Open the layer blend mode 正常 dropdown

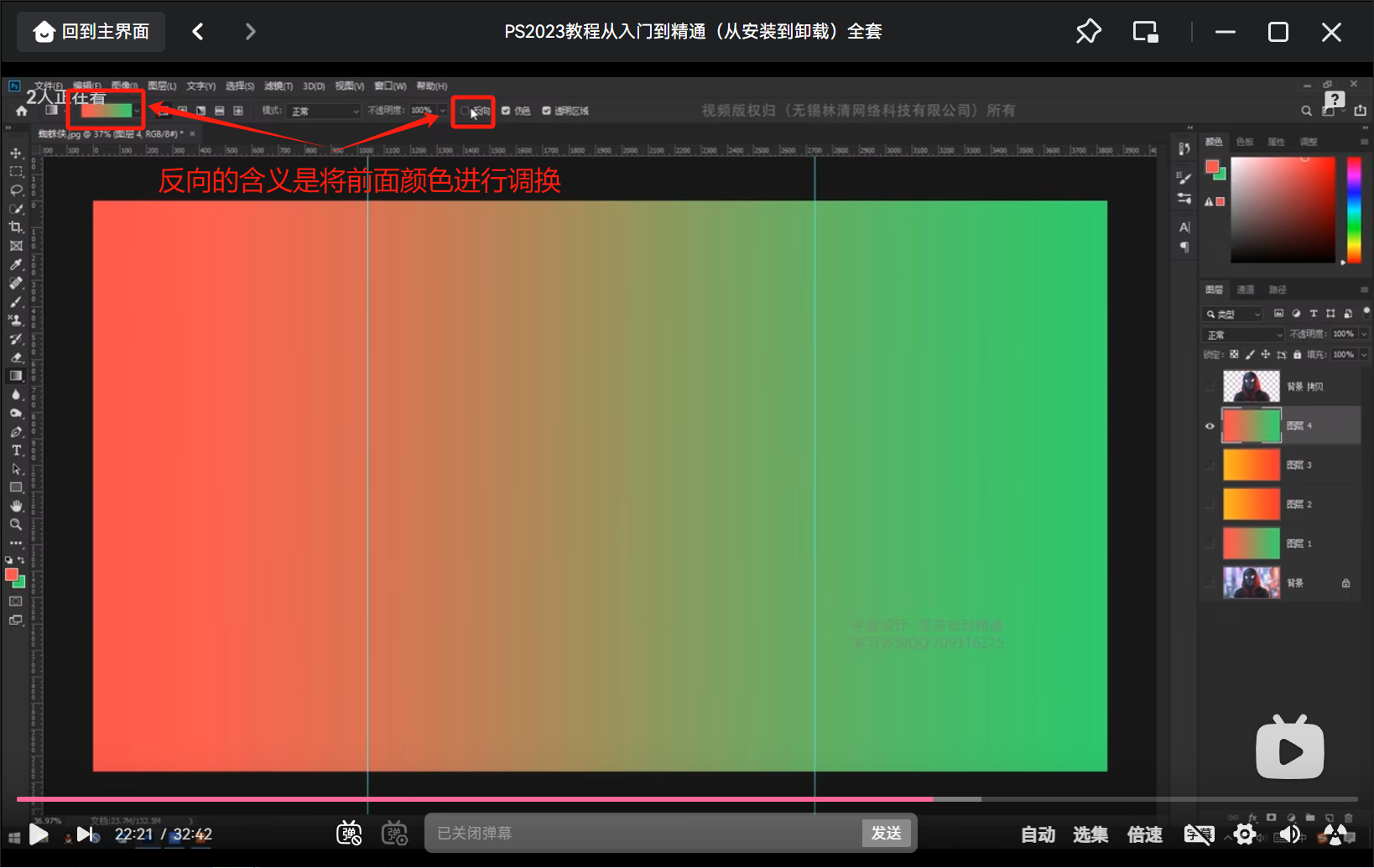pos(1244,335)
